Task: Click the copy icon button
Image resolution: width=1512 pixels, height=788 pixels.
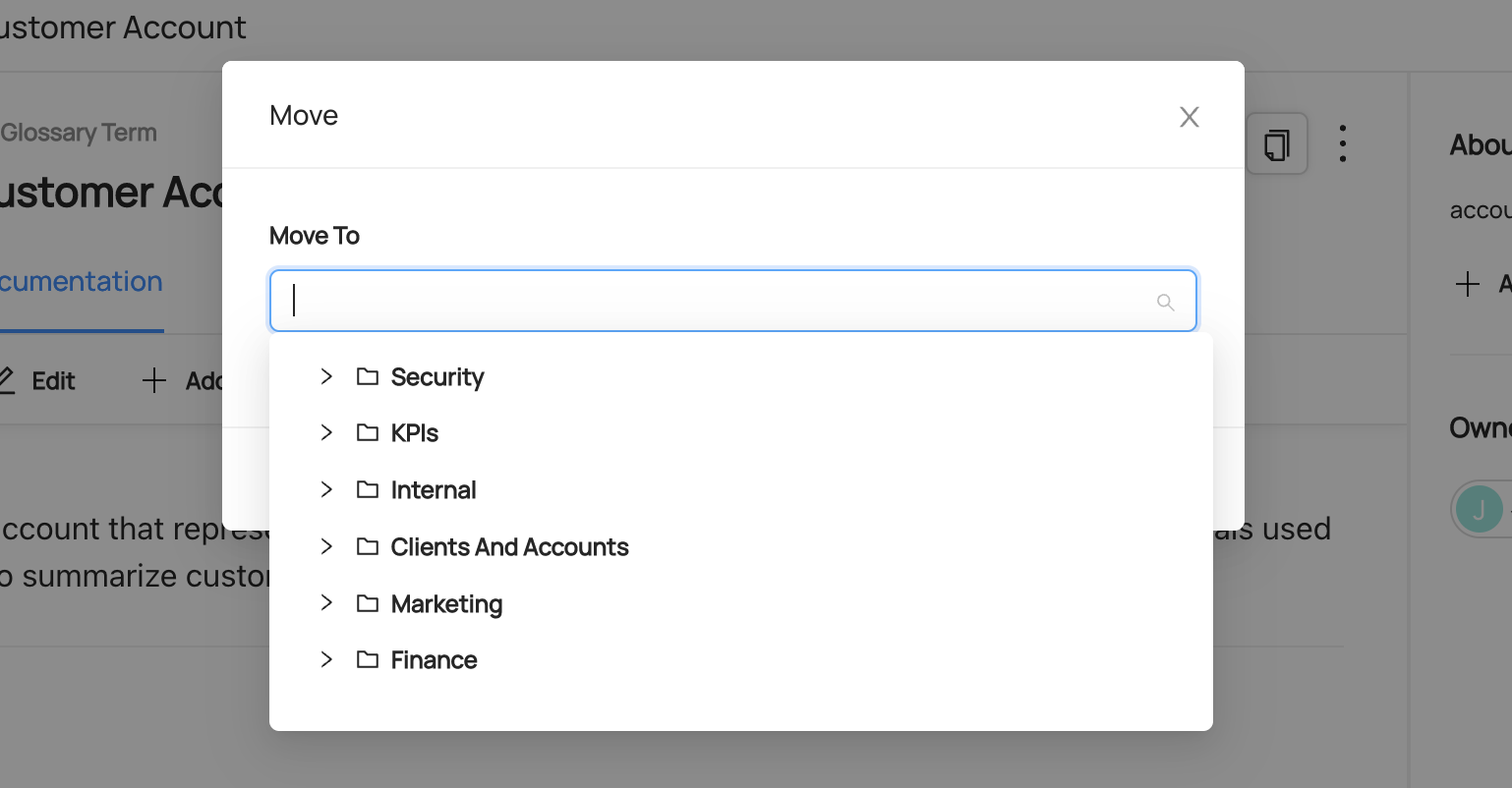Action: click(1276, 144)
